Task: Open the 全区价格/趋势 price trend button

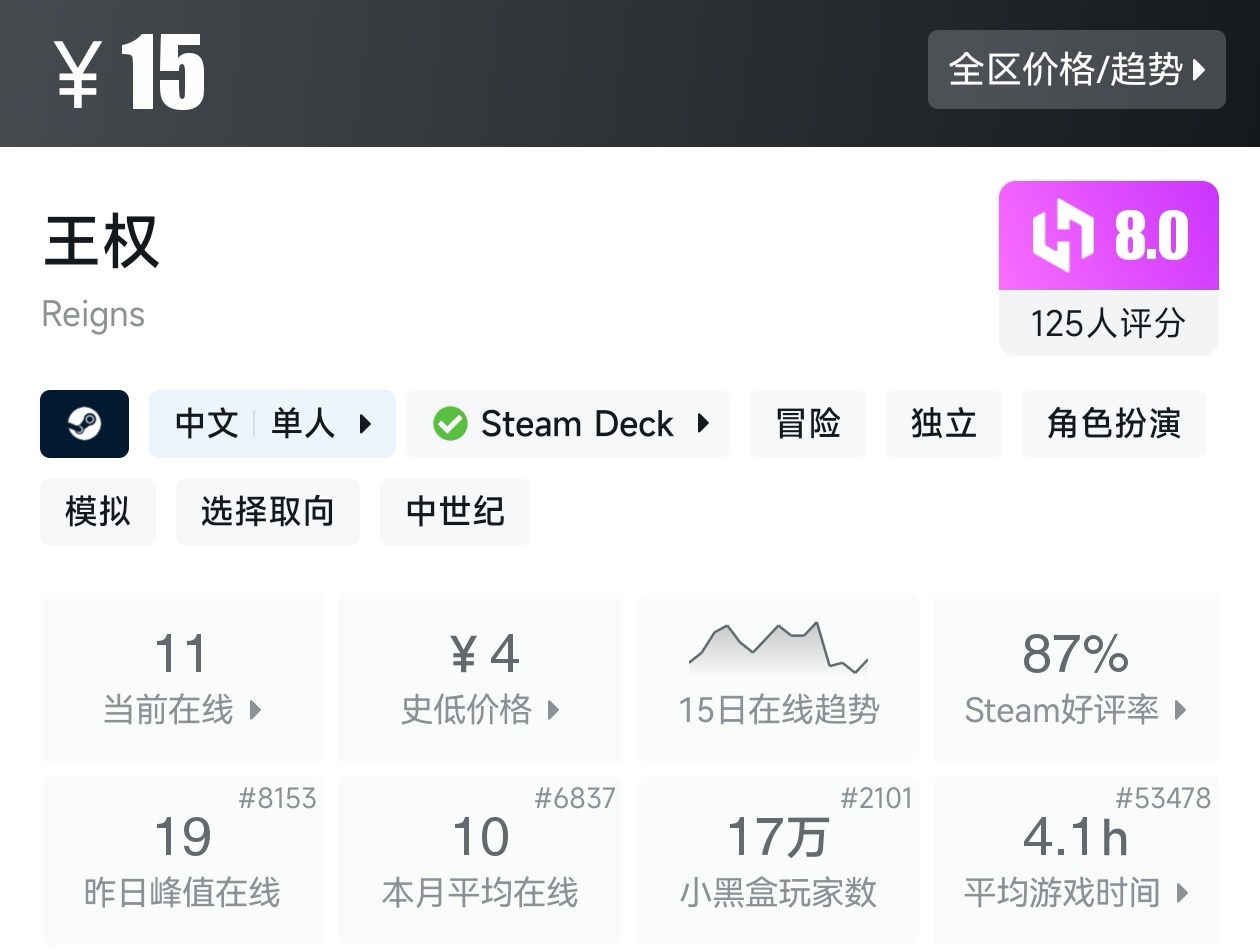Action: click(1076, 69)
